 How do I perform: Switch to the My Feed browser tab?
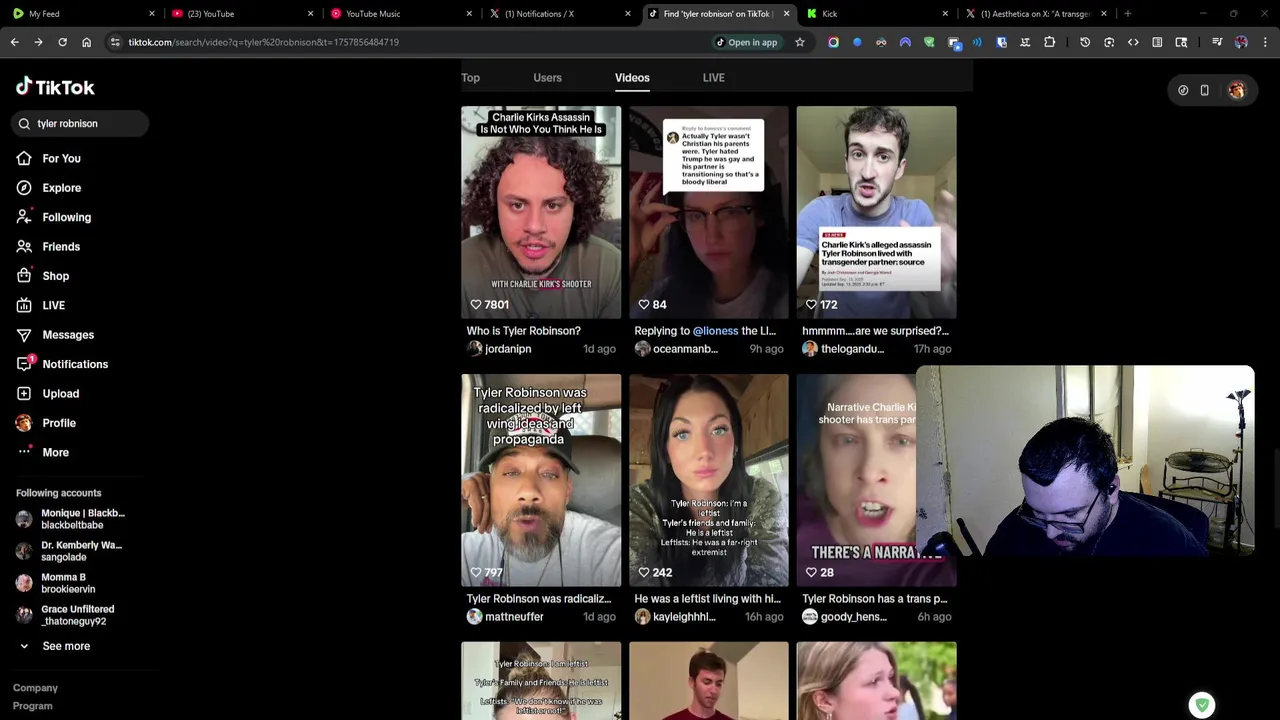pos(82,14)
